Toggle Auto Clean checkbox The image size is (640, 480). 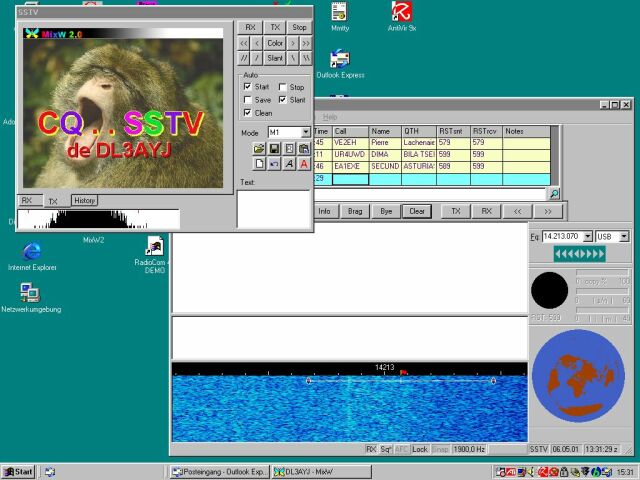[x=247, y=113]
